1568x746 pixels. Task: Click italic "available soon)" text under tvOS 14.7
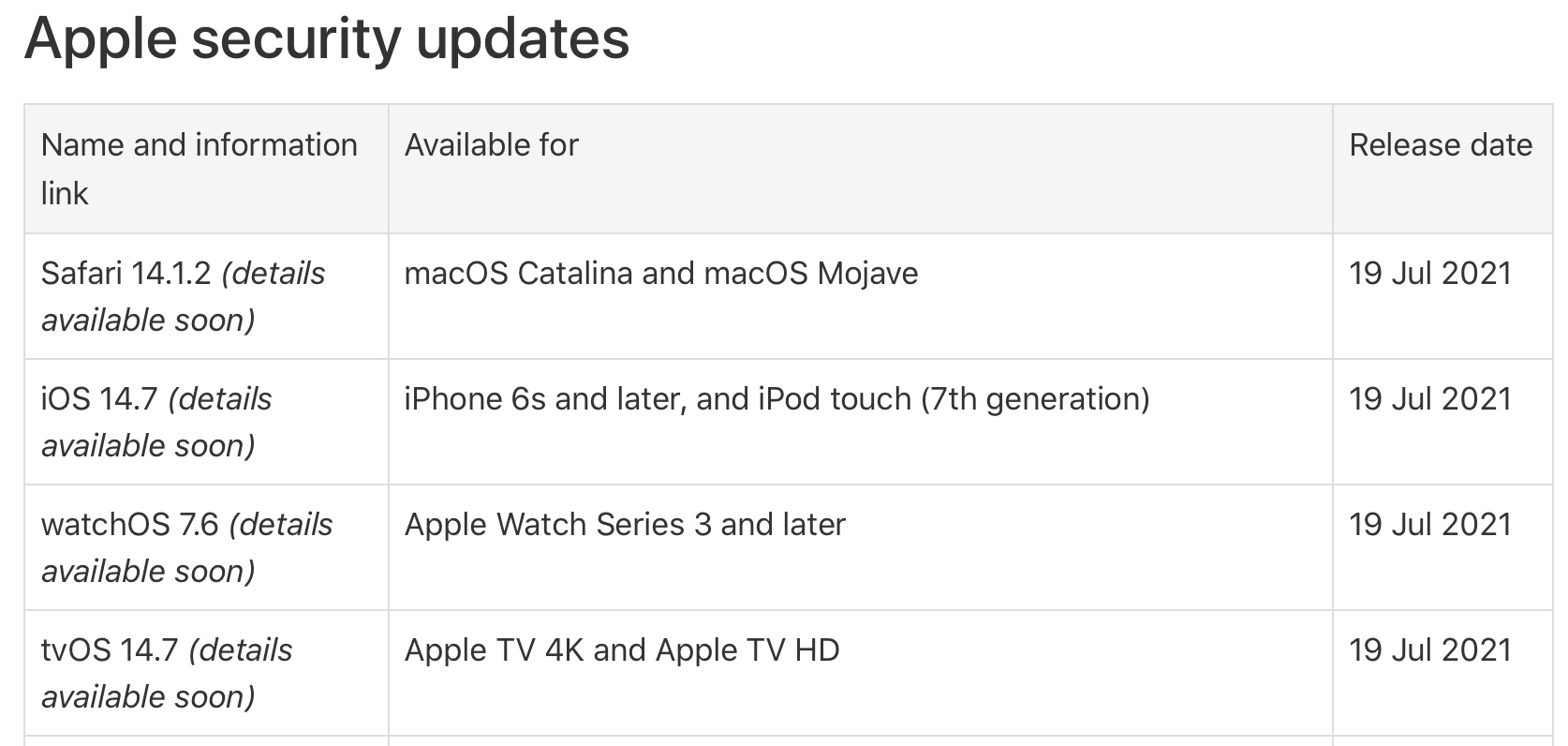tap(148, 697)
